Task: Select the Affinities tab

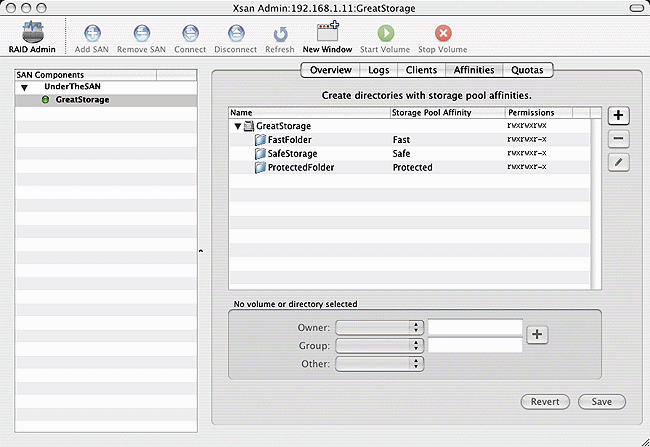Action: click(x=474, y=70)
